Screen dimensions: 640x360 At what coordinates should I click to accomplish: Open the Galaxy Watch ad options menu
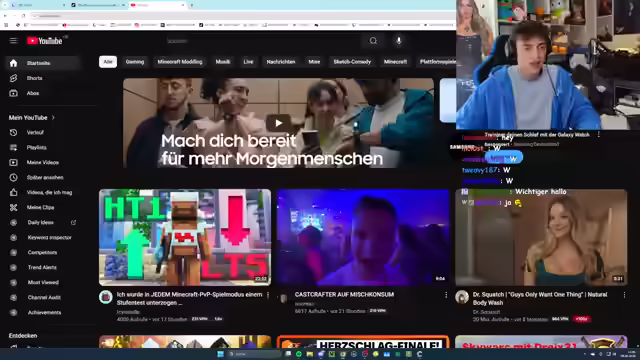[598, 134]
